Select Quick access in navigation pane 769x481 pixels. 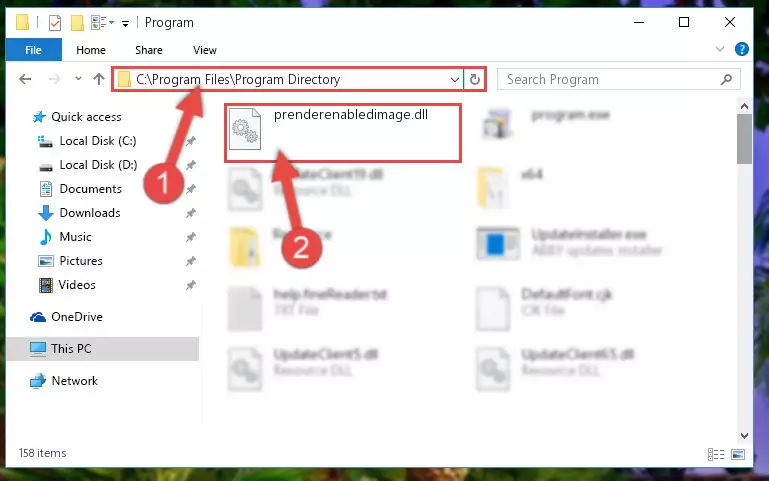[x=86, y=117]
